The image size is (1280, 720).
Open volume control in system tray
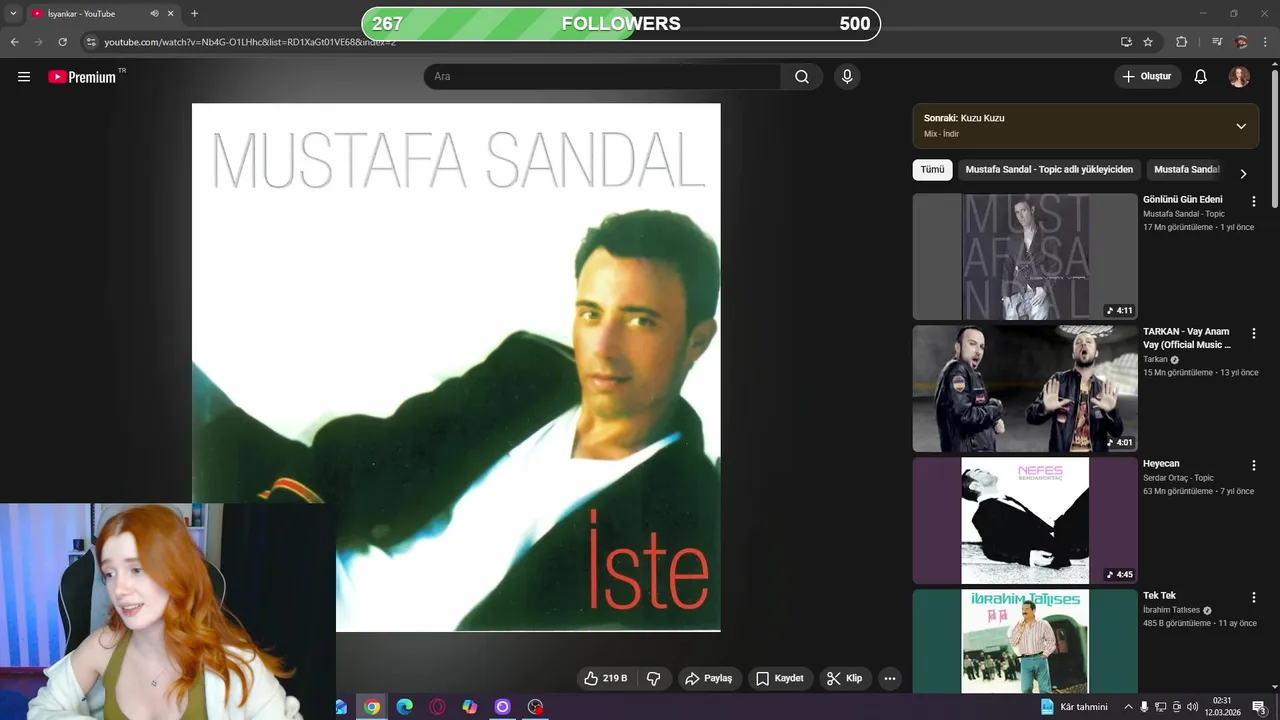pos(1192,707)
